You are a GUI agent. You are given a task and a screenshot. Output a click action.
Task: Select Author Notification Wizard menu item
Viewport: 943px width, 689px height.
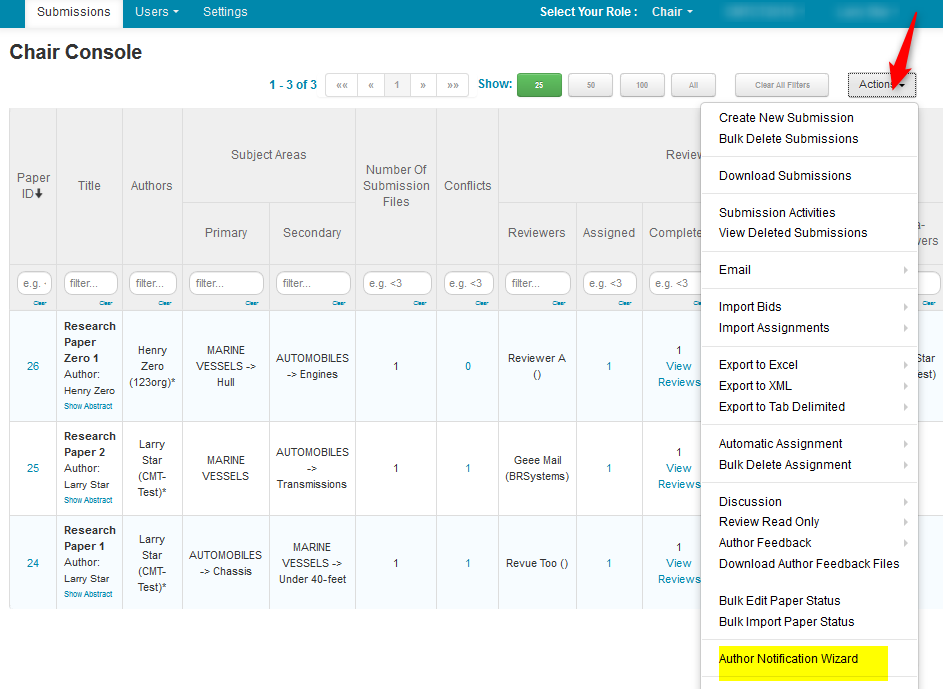pyautogui.click(x=788, y=659)
